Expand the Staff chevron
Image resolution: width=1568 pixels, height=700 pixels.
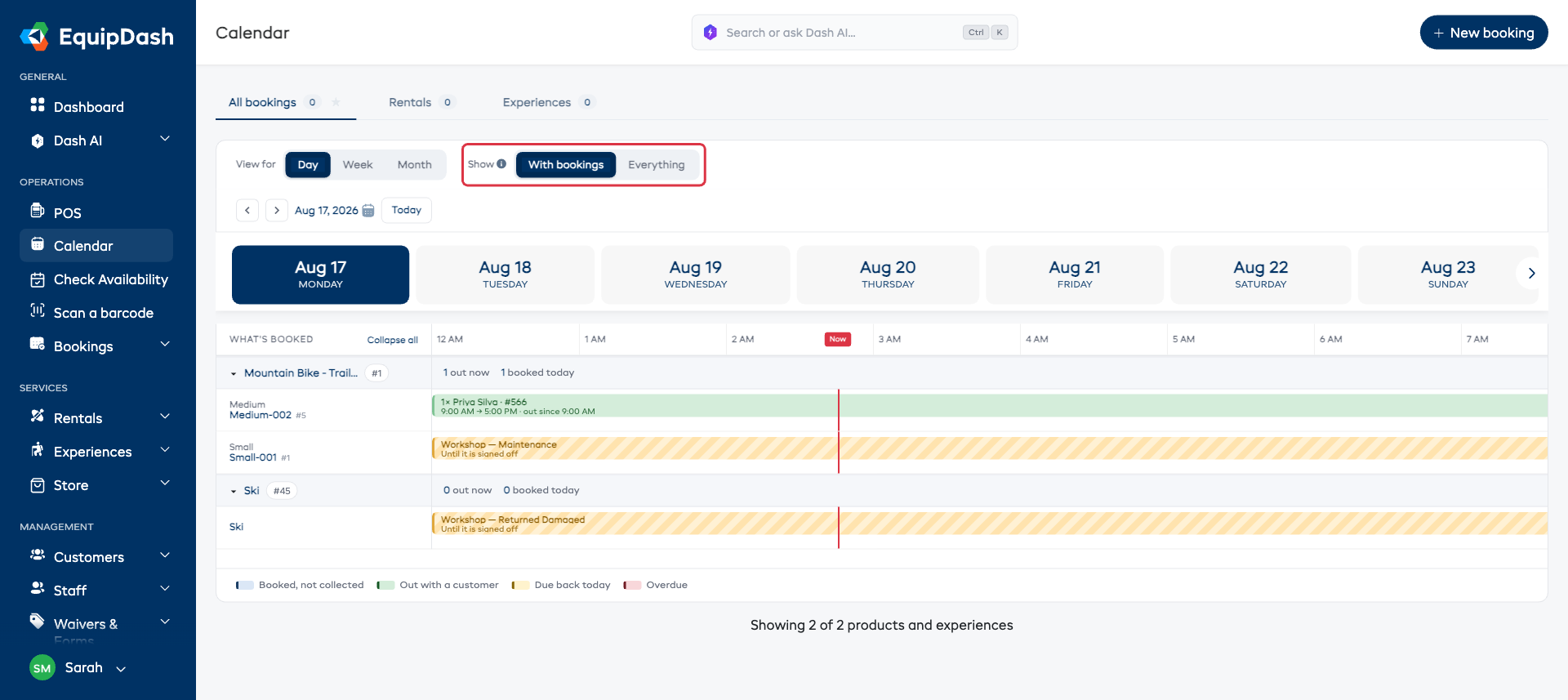[165, 589]
